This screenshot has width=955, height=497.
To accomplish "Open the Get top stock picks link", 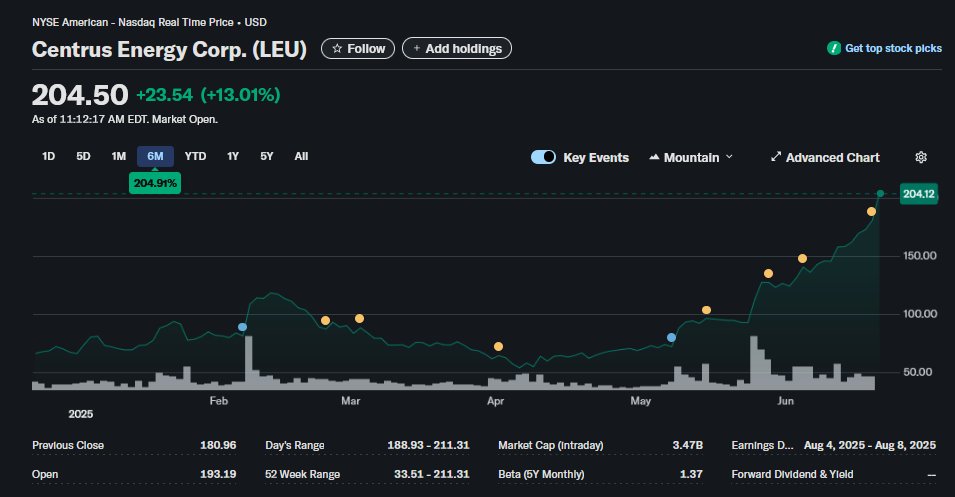I will coord(884,48).
